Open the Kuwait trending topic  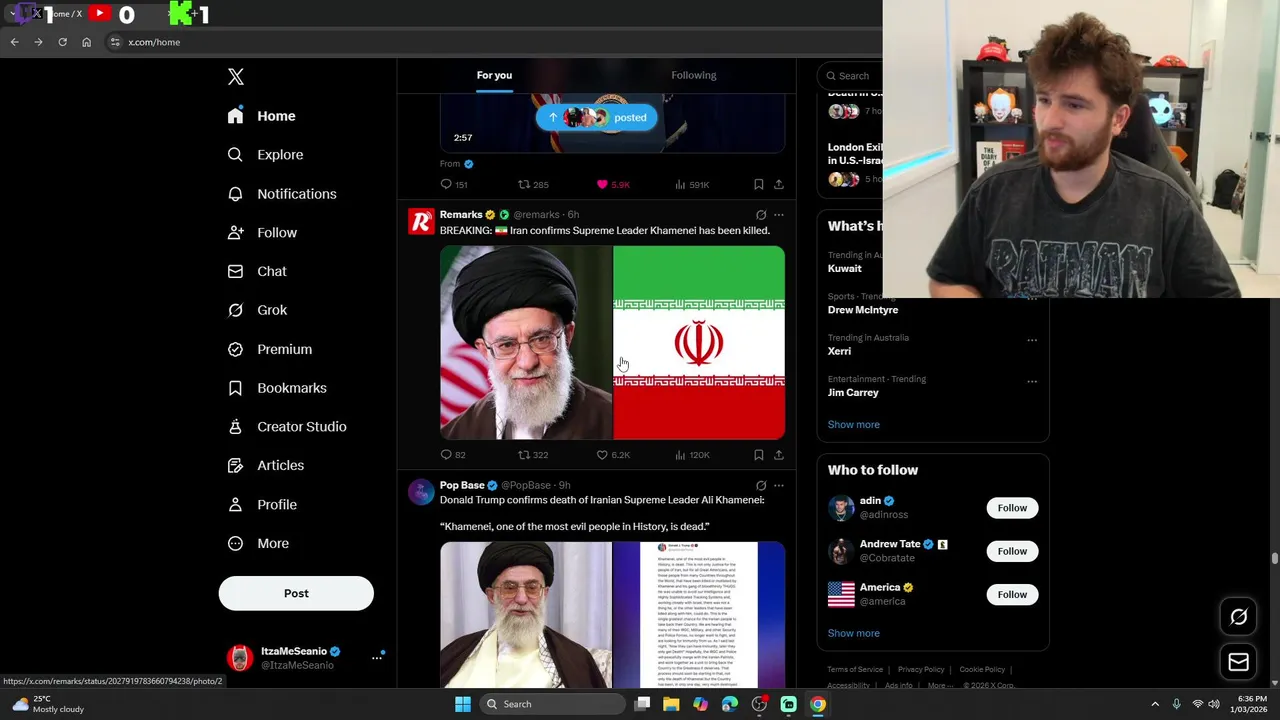click(844, 268)
